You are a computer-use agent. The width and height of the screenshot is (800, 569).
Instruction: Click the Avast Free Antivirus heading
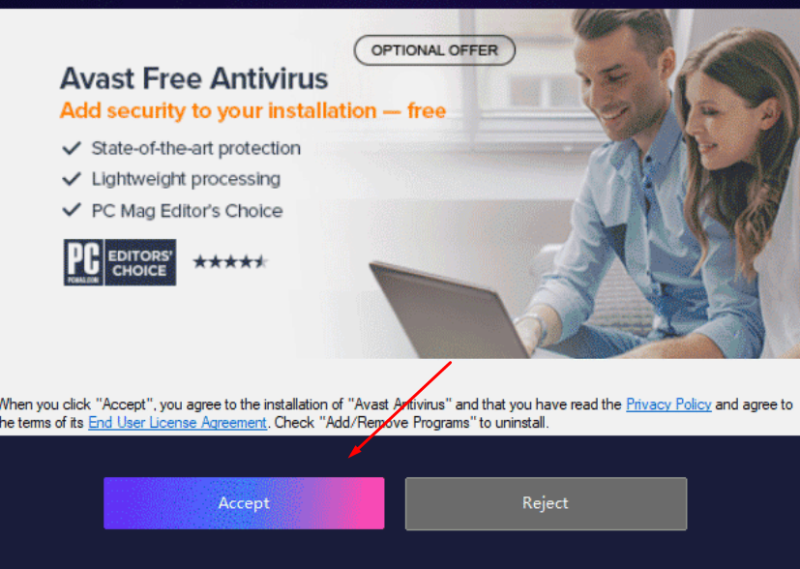194,79
